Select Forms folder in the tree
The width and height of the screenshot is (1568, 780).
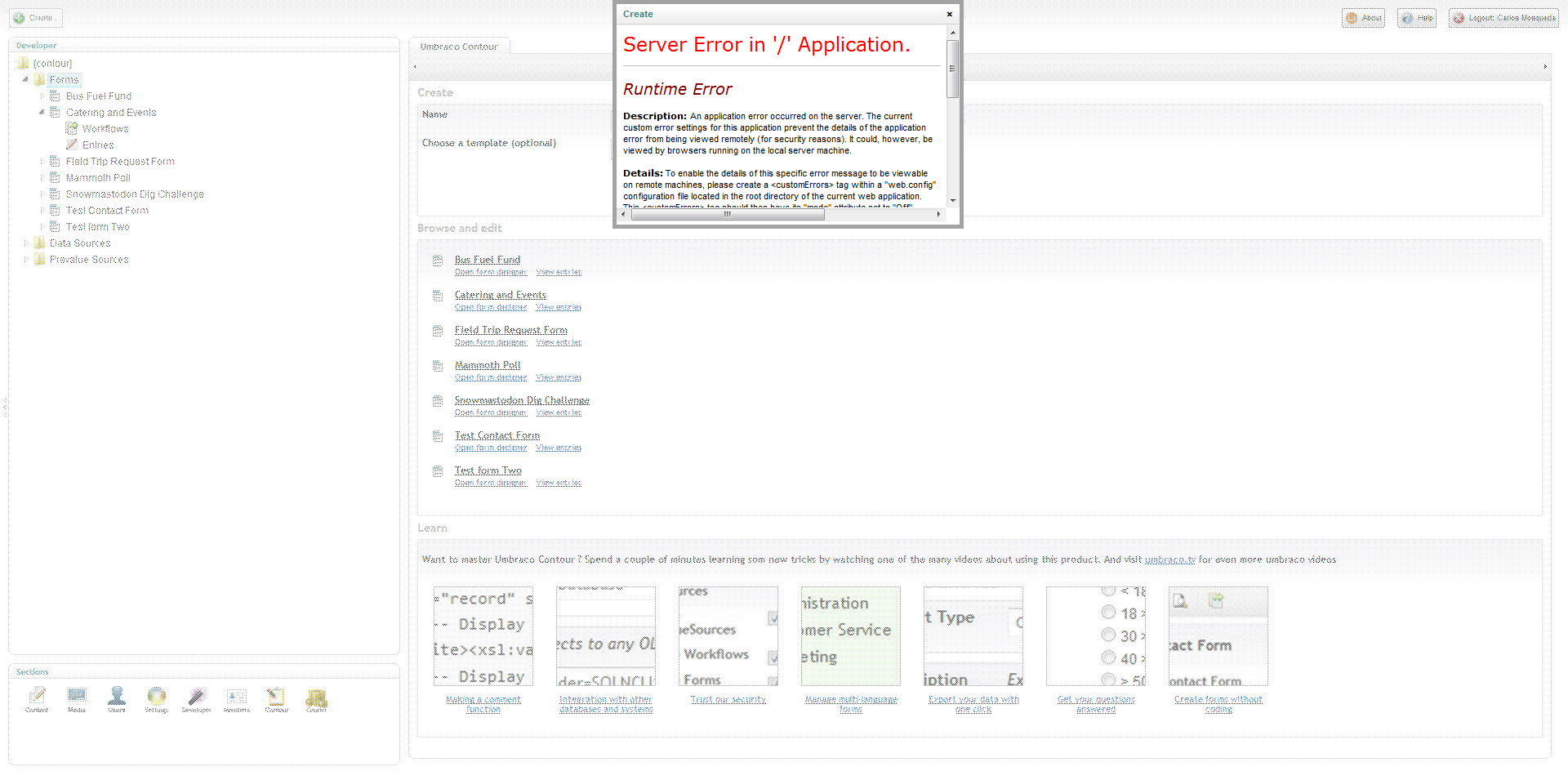click(64, 80)
